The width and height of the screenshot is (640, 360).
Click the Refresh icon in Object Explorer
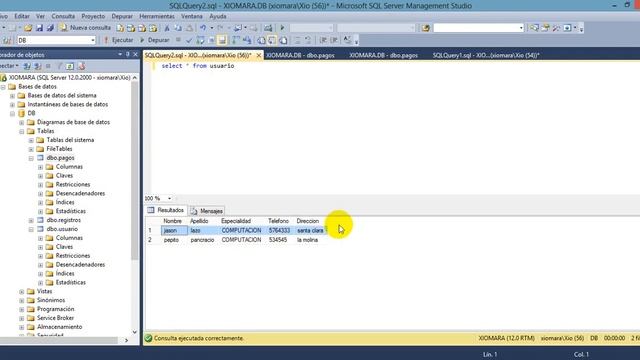(70, 66)
